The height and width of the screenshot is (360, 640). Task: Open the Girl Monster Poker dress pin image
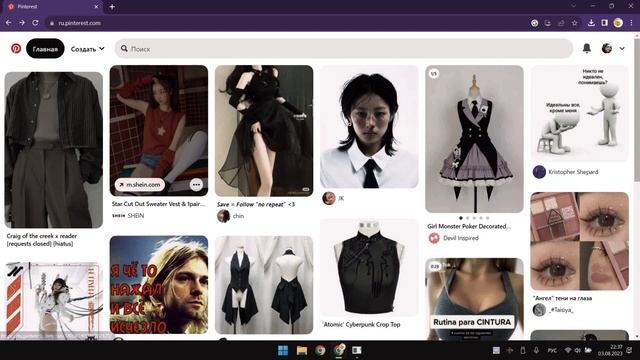[474, 139]
